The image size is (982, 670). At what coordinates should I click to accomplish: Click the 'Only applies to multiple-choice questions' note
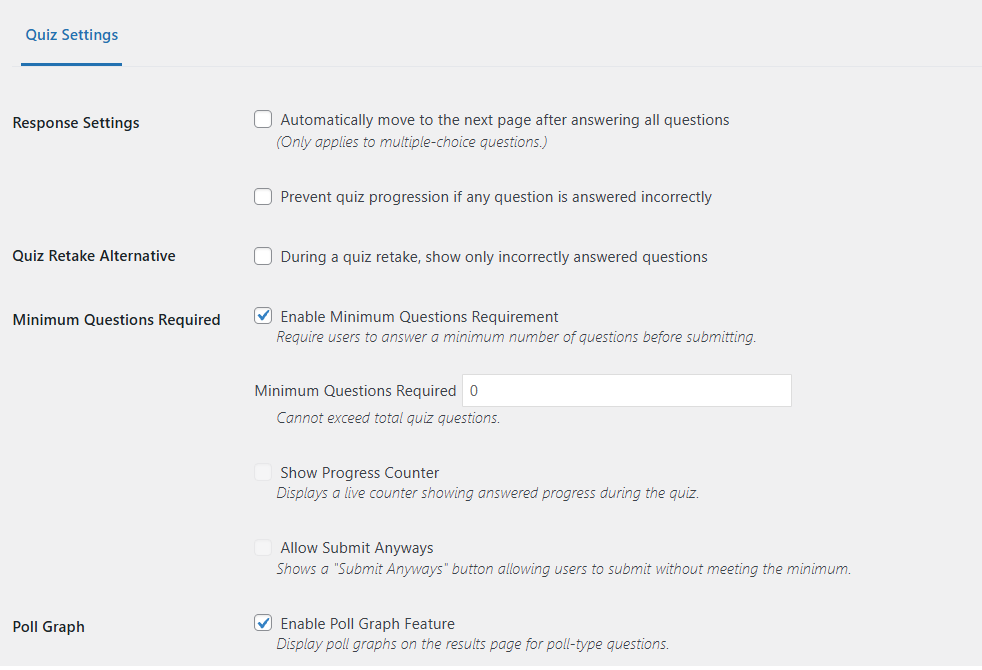(x=412, y=142)
